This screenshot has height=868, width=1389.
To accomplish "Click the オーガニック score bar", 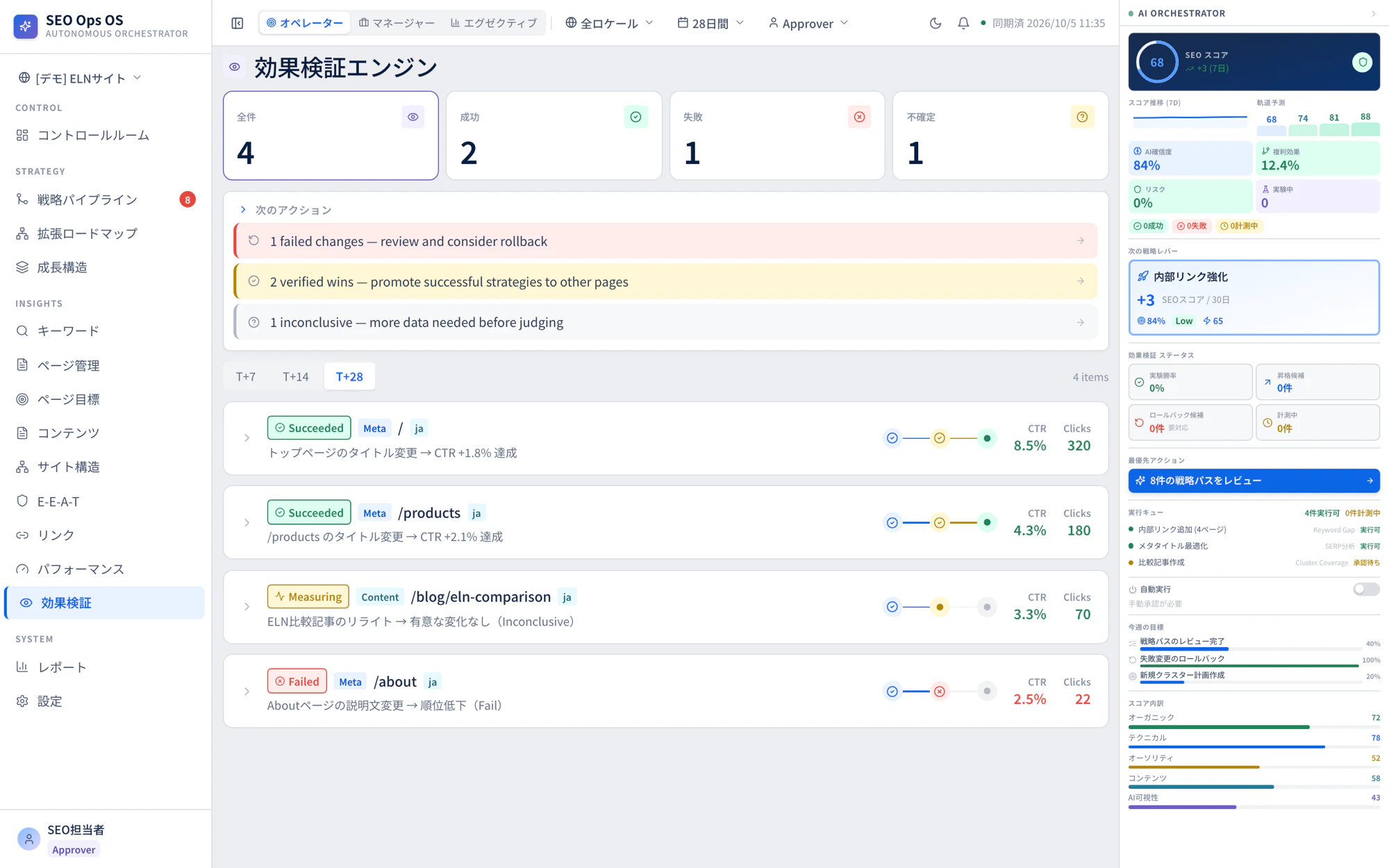I will 1254,727.
